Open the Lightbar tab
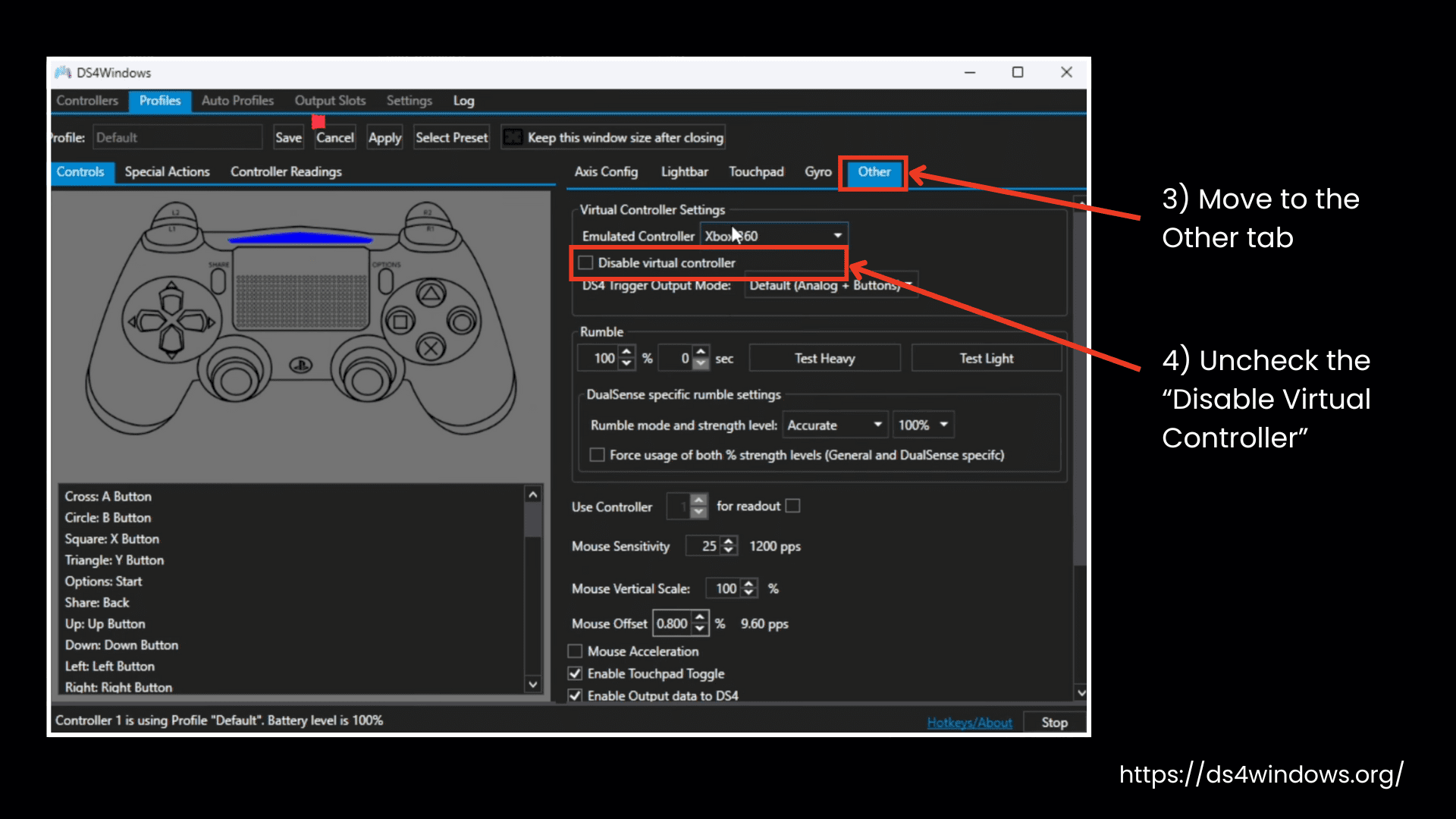 point(684,172)
